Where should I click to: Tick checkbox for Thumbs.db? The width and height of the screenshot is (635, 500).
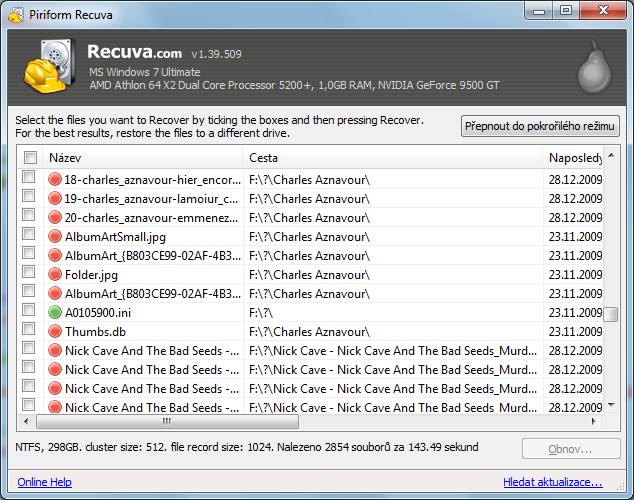[29, 329]
